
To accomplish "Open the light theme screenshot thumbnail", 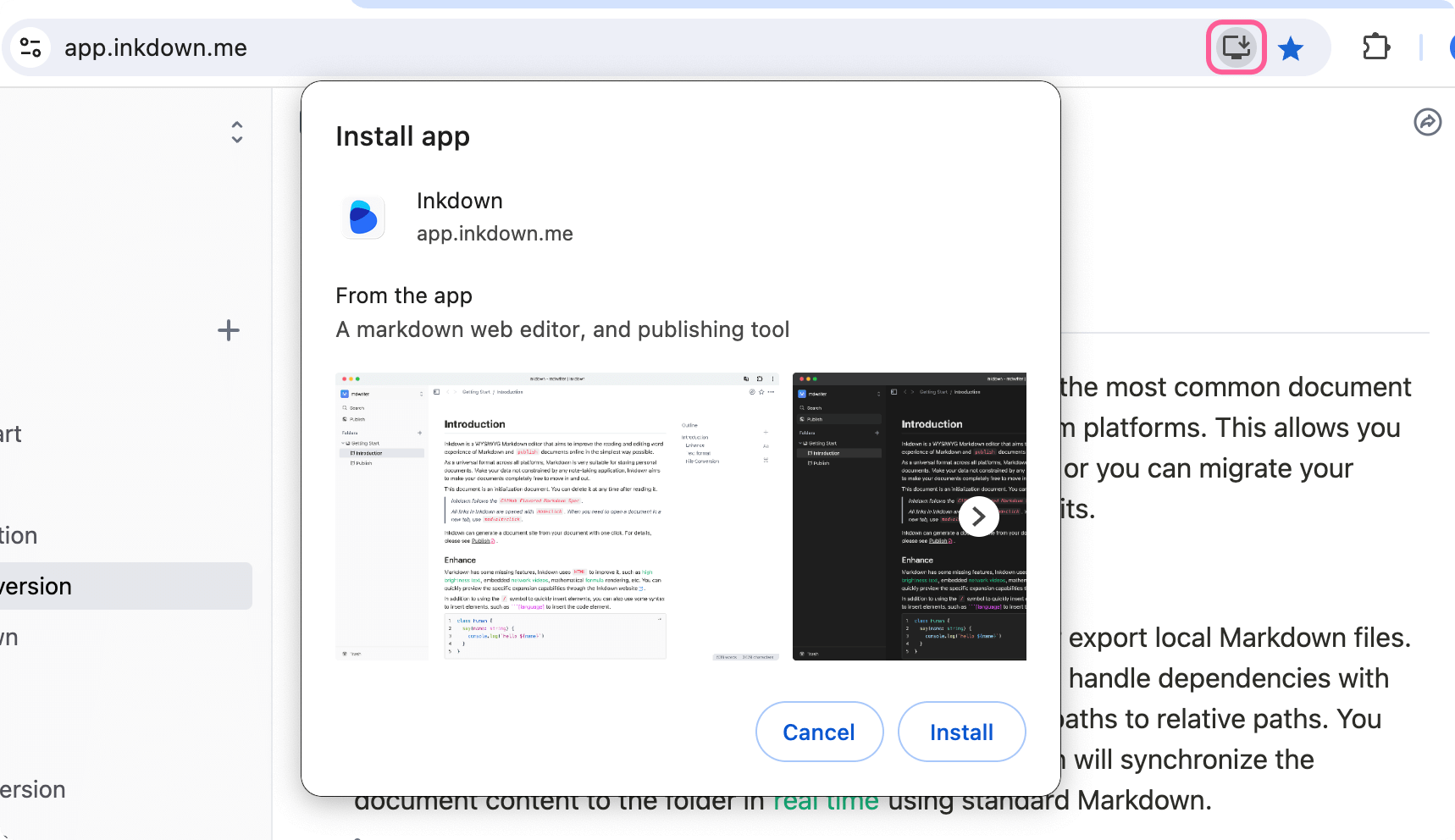I will pyautogui.click(x=557, y=517).
